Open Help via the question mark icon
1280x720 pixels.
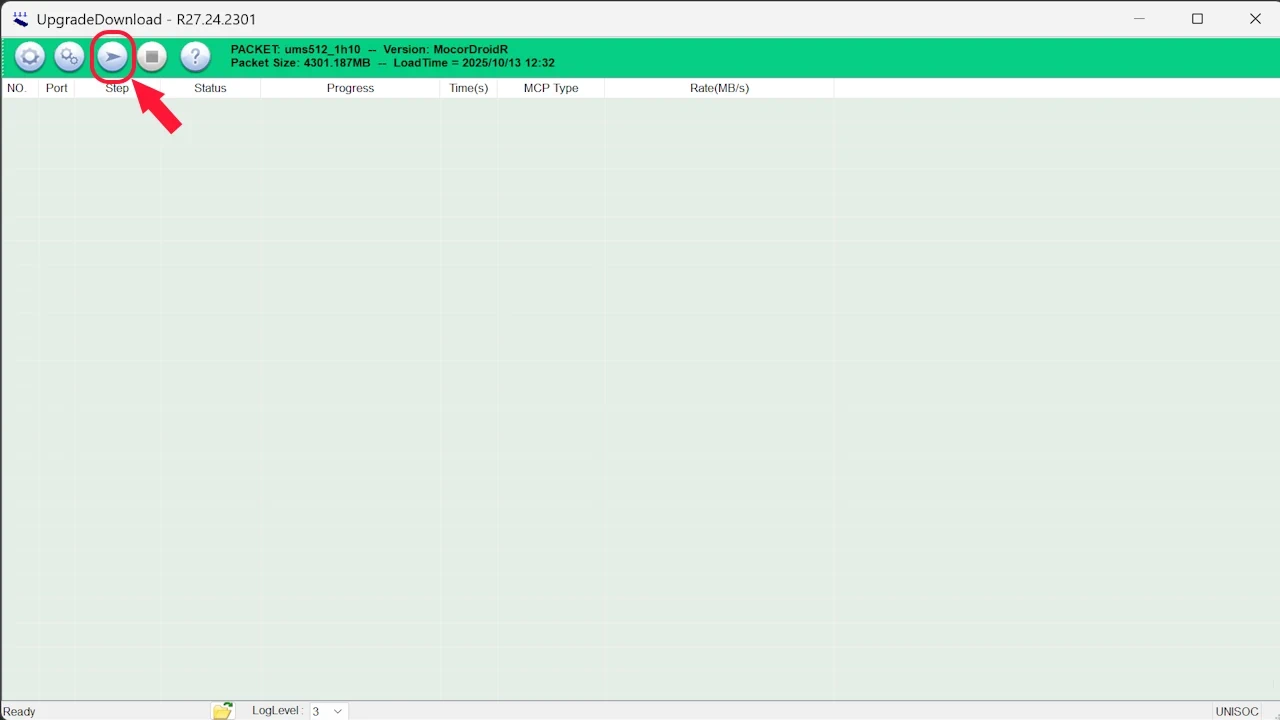click(195, 57)
